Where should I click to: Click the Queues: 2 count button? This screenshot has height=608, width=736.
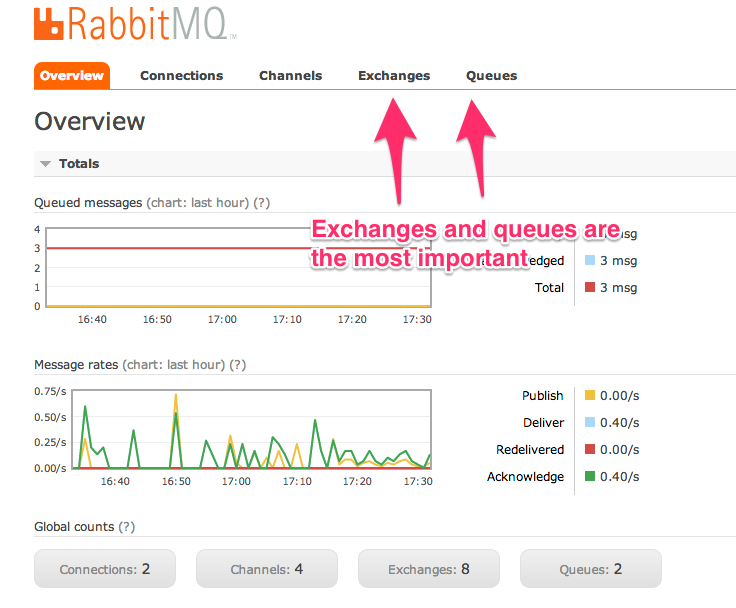pos(590,569)
